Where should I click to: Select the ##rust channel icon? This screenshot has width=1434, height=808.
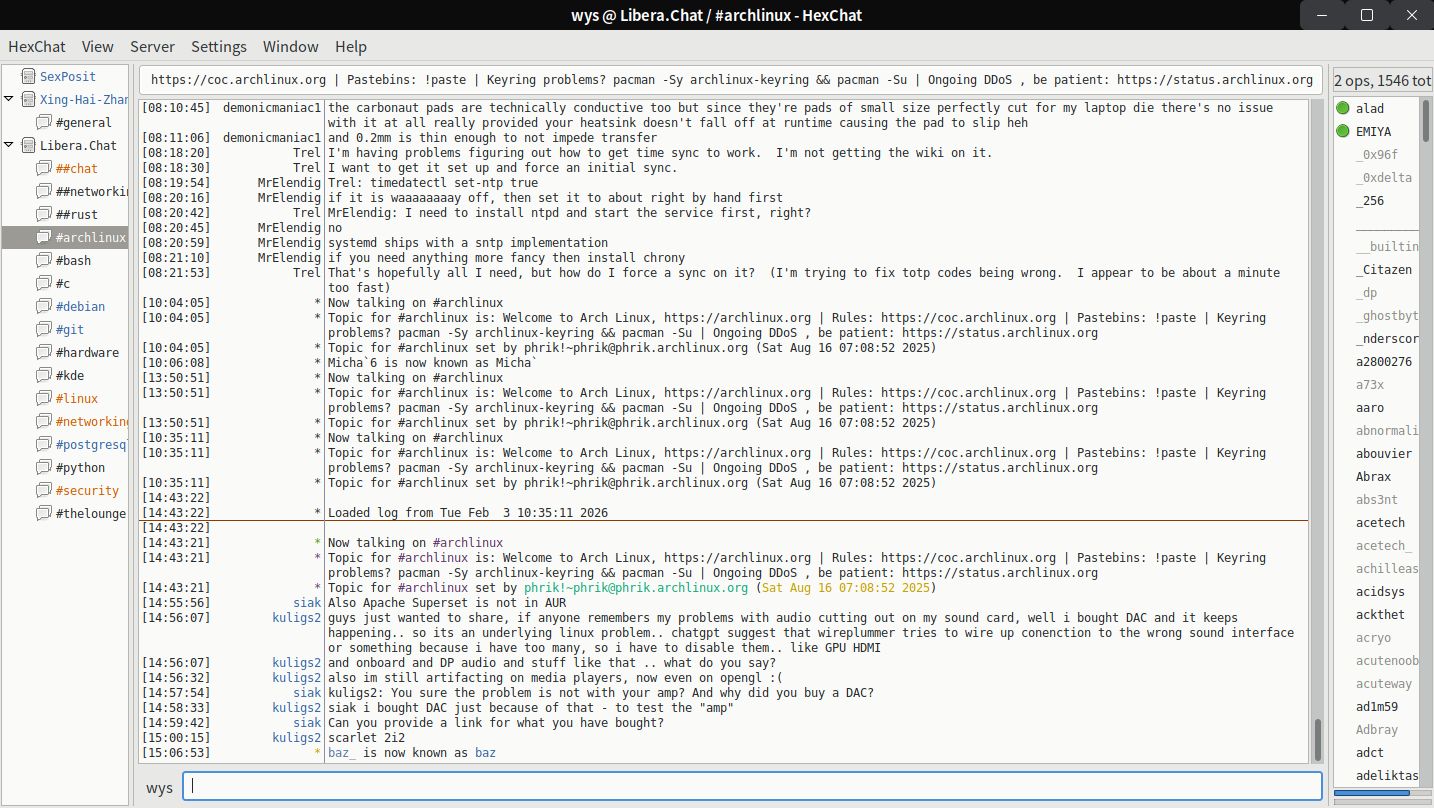click(43, 214)
